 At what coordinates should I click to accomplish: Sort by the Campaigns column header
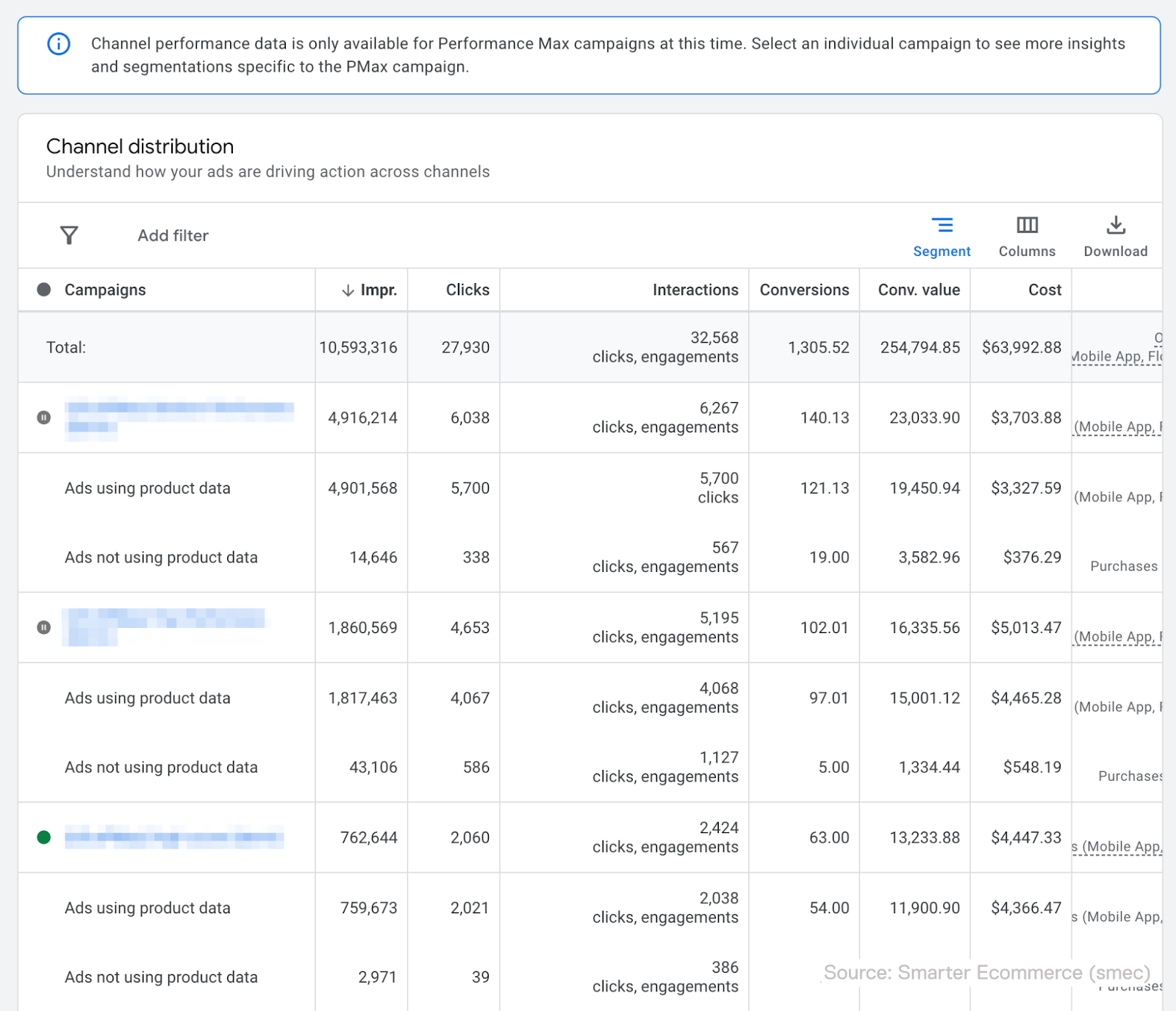pos(105,290)
